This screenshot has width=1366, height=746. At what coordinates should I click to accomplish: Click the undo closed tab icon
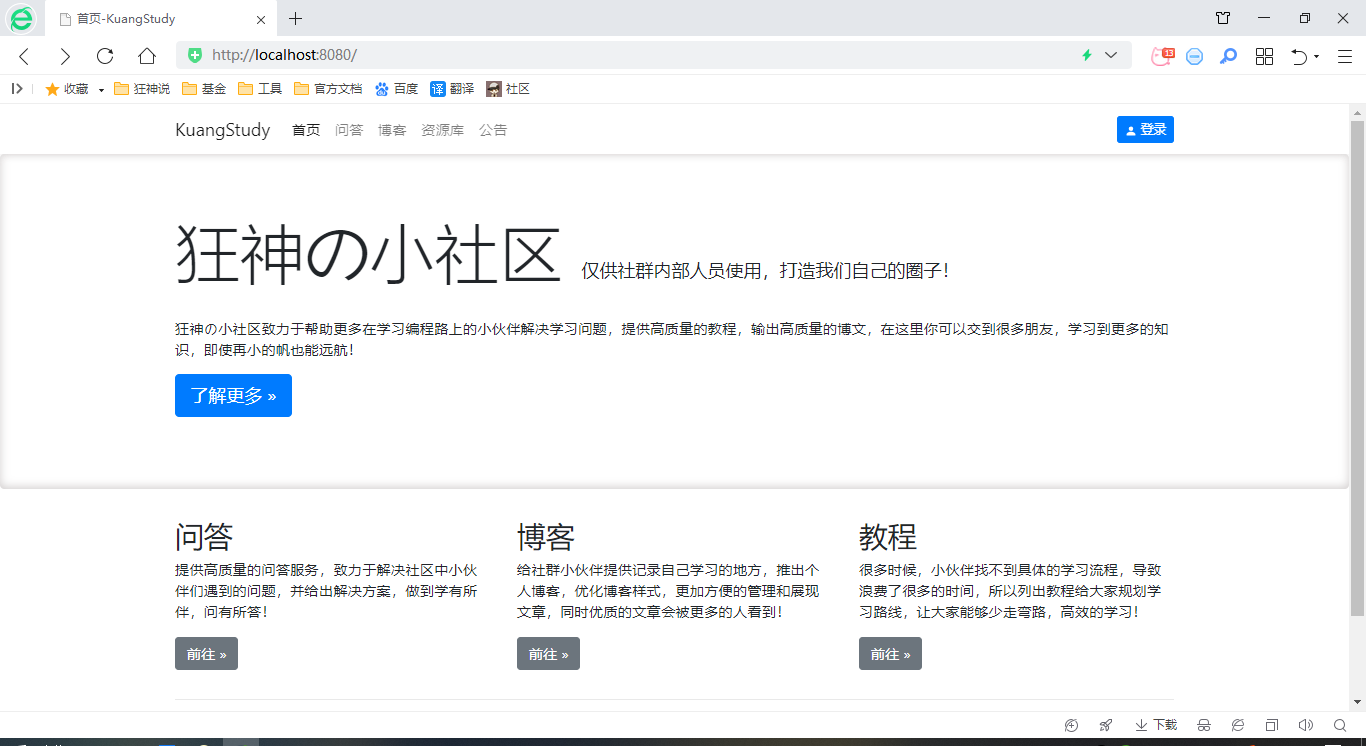(x=1299, y=56)
